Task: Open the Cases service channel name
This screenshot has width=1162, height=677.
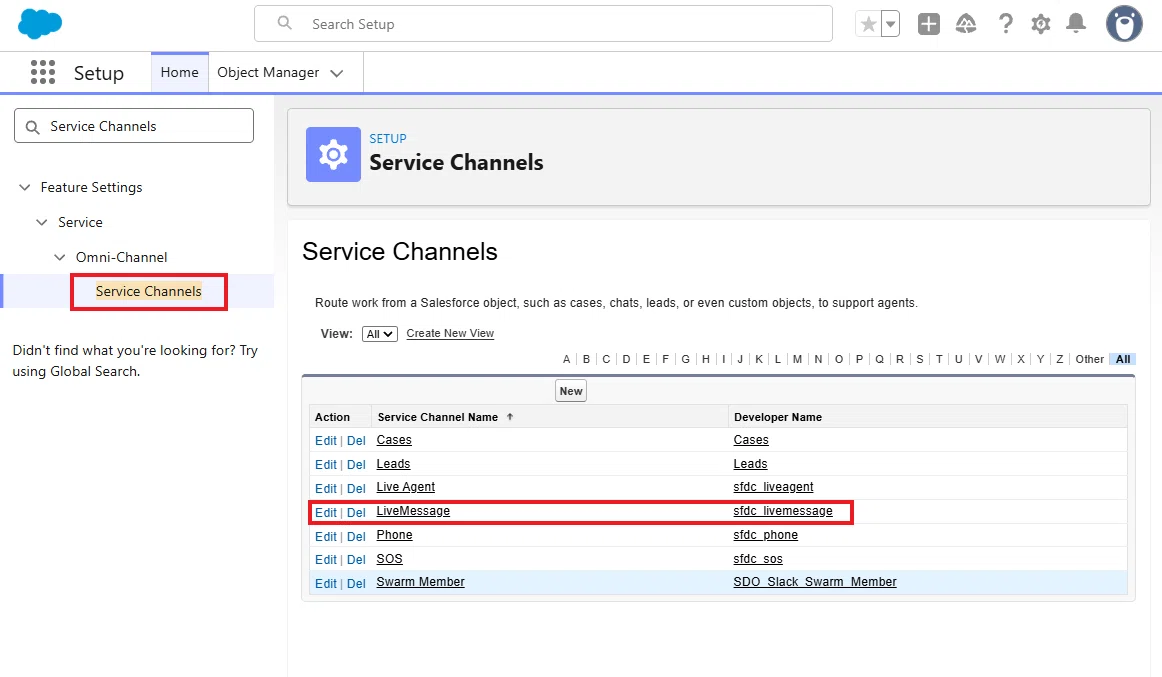Action: [x=394, y=440]
